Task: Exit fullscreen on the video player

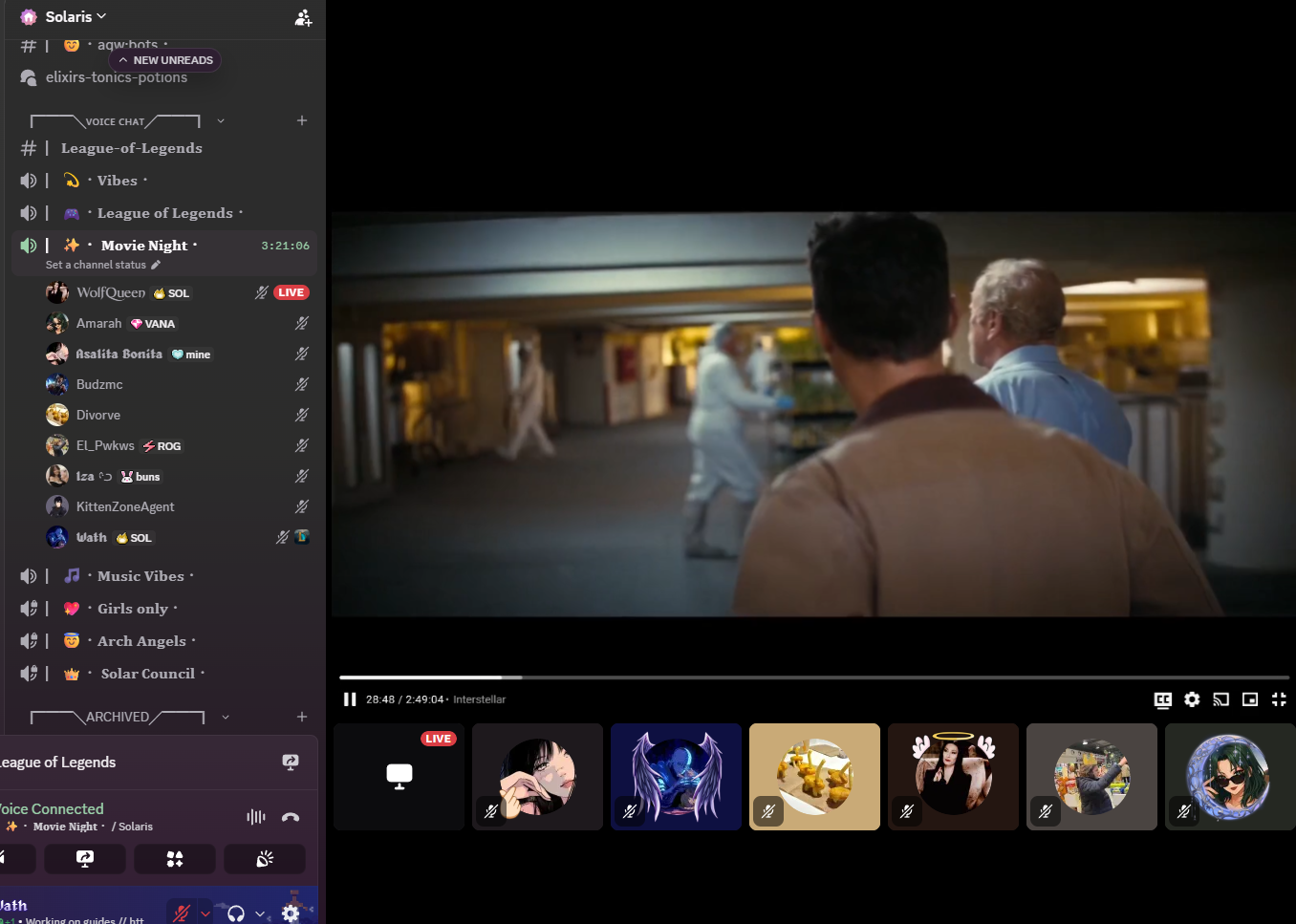Action: (1279, 699)
